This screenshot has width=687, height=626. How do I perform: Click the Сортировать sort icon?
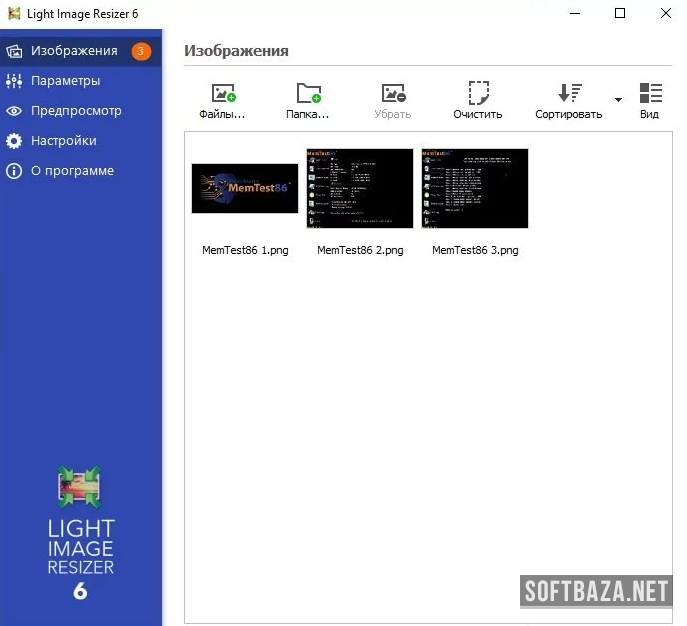click(x=569, y=94)
